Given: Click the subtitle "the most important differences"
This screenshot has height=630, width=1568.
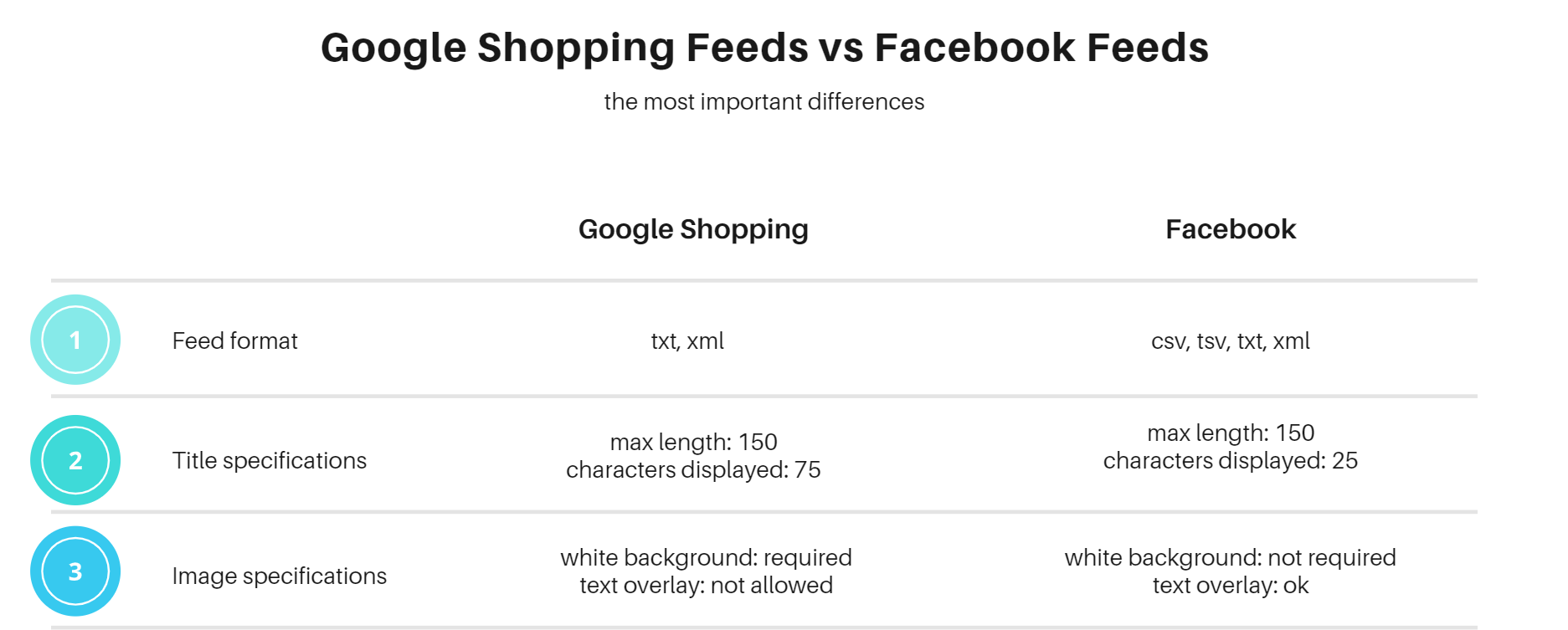Looking at the screenshot, I should pyautogui.click(x=763, y=102).
